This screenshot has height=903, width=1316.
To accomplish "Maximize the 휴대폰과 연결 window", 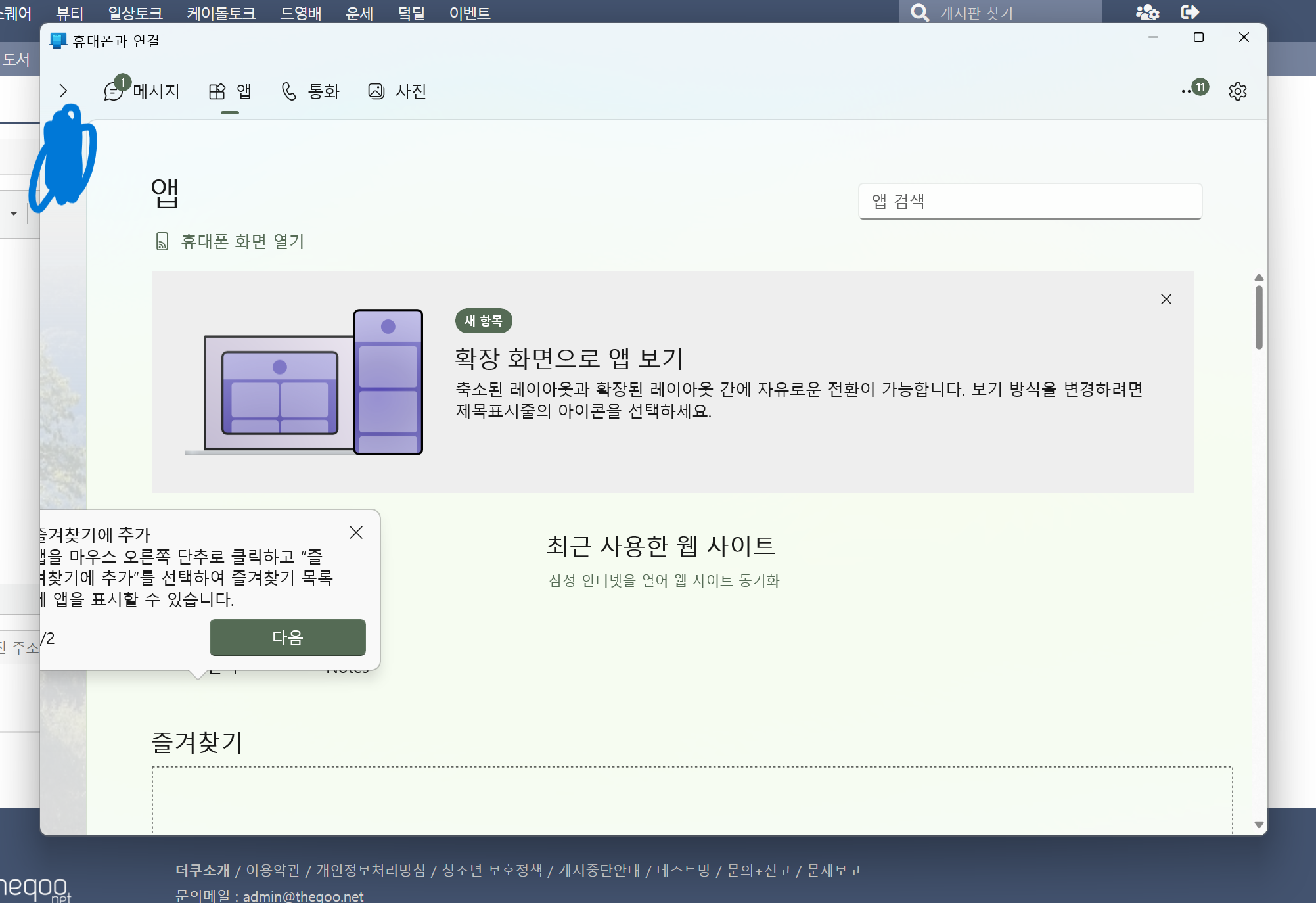I will 1198,37.
